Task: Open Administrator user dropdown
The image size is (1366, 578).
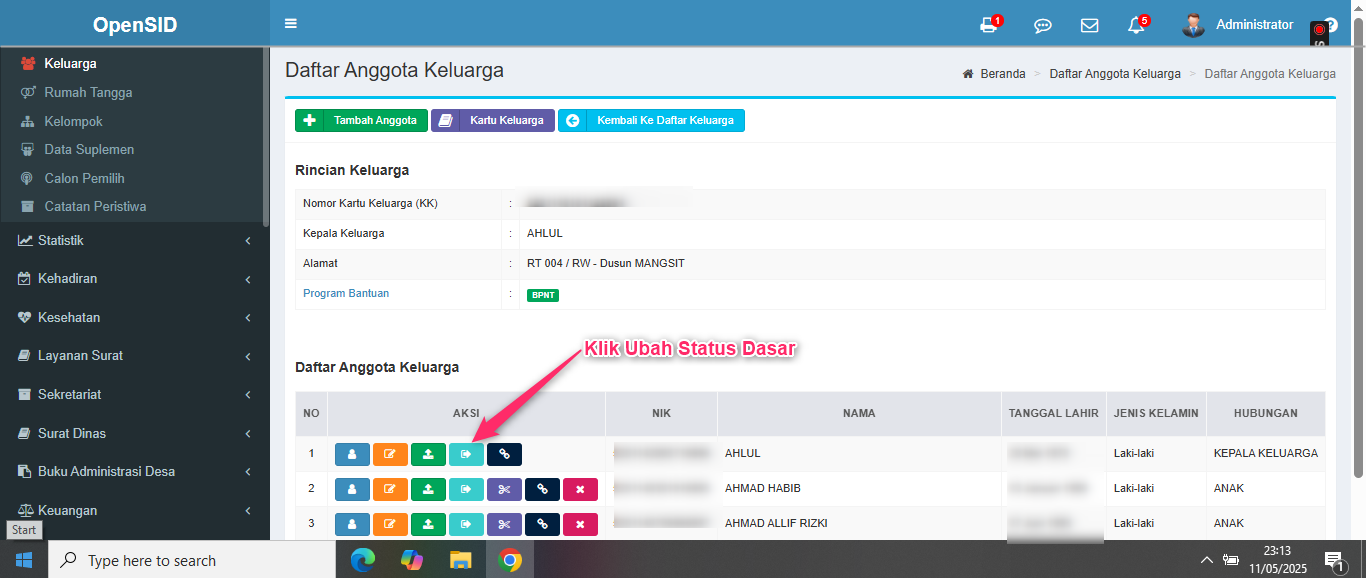Action: coord(1237,25)
